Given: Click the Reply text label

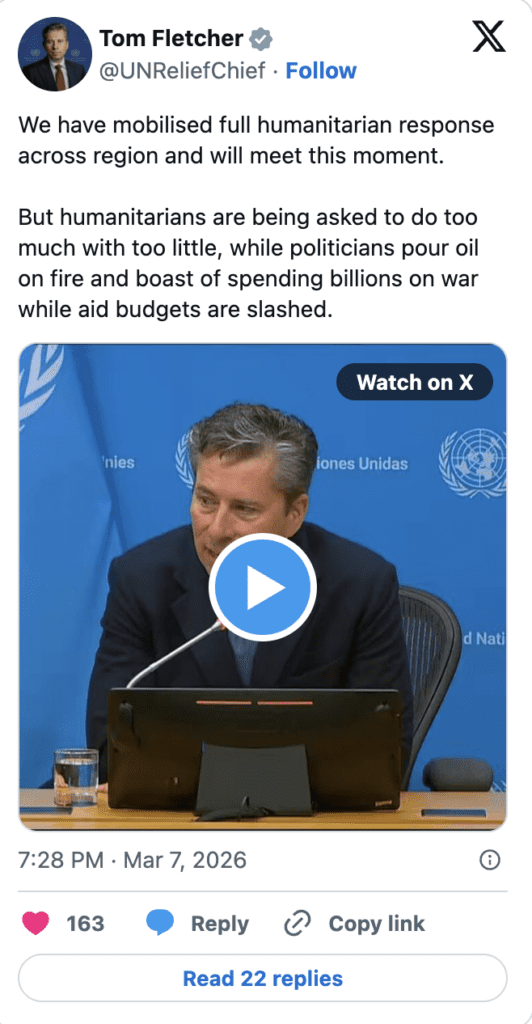Looking at the screenshot, I should (x=219, y=923).
